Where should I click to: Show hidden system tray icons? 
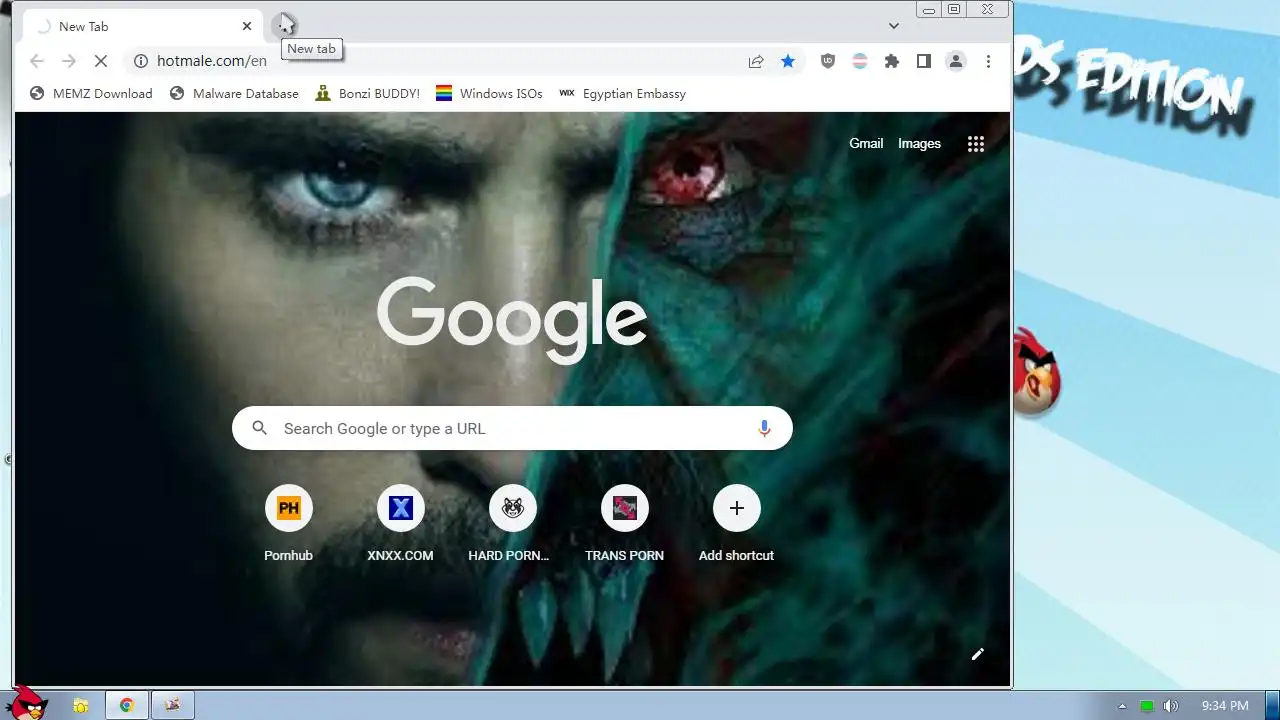[x=1122, y=706]
